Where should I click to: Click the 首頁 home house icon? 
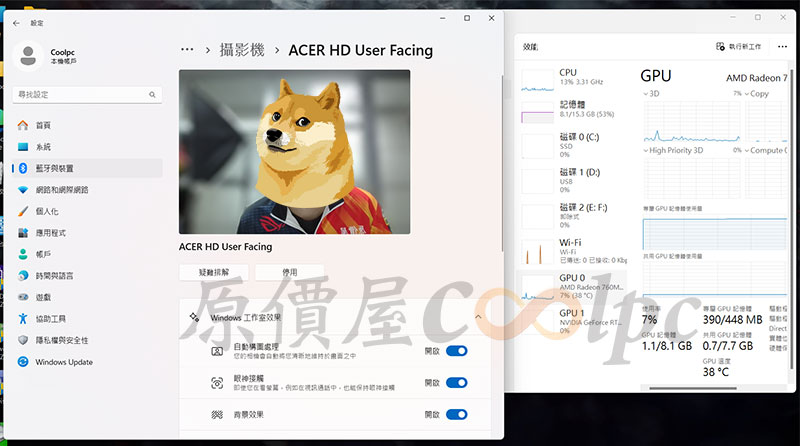click(x=23, y=125)
